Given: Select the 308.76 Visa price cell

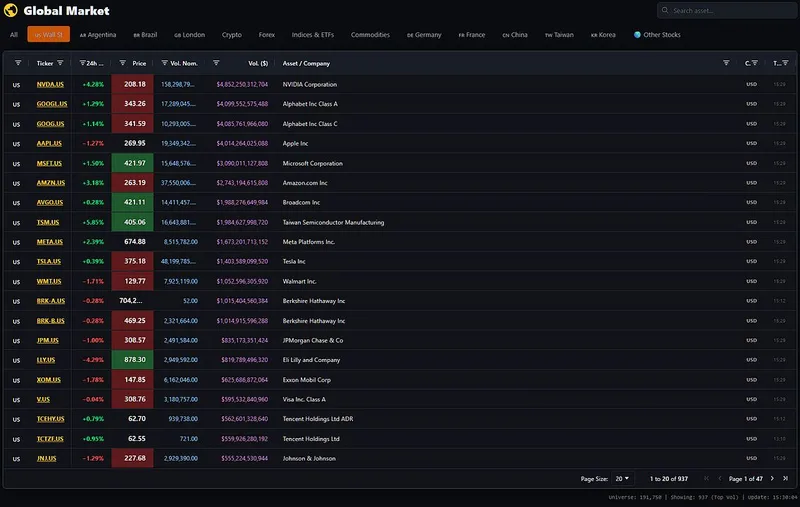Looking at the screenshot, I should [132, 399].
